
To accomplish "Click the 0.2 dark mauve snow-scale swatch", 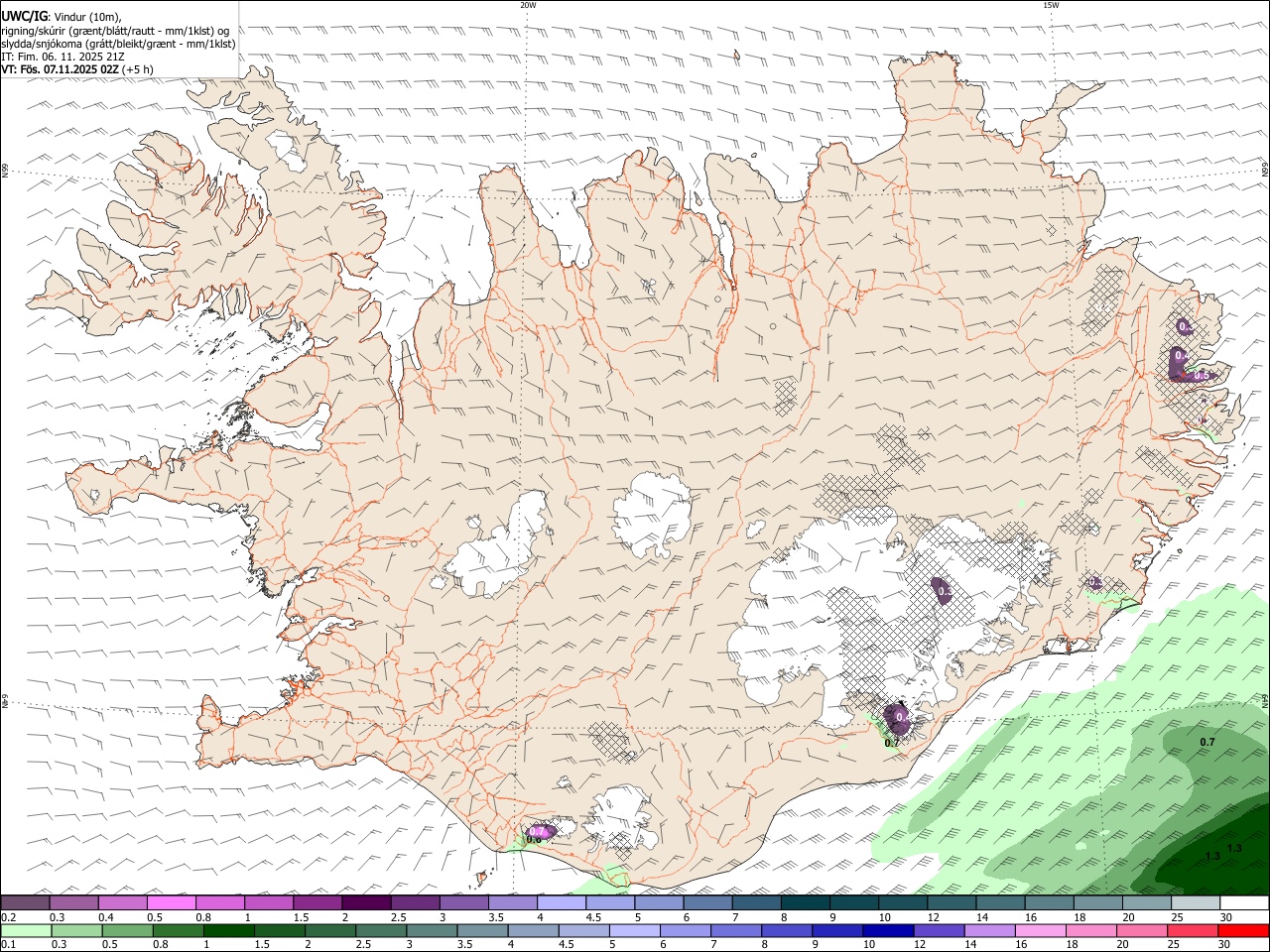I will [25, 902].
